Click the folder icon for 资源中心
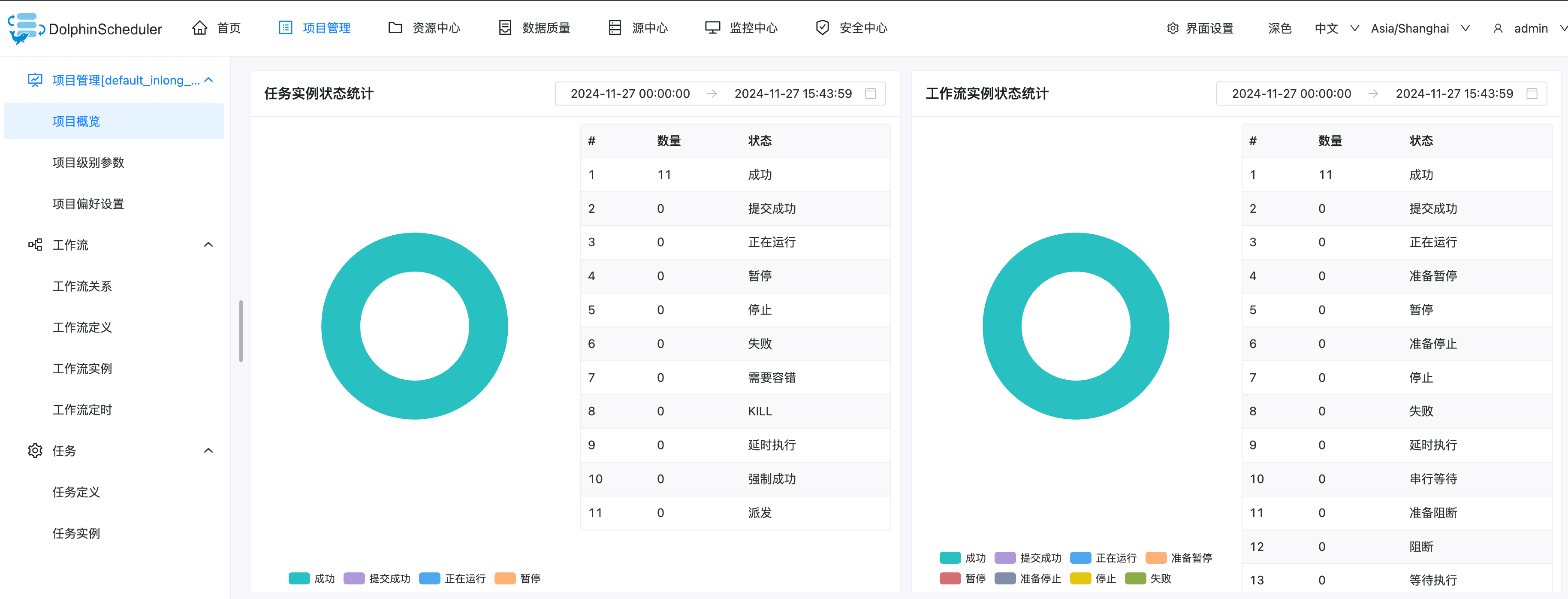This screenshot has width=1568, height=599. [395, 28]
